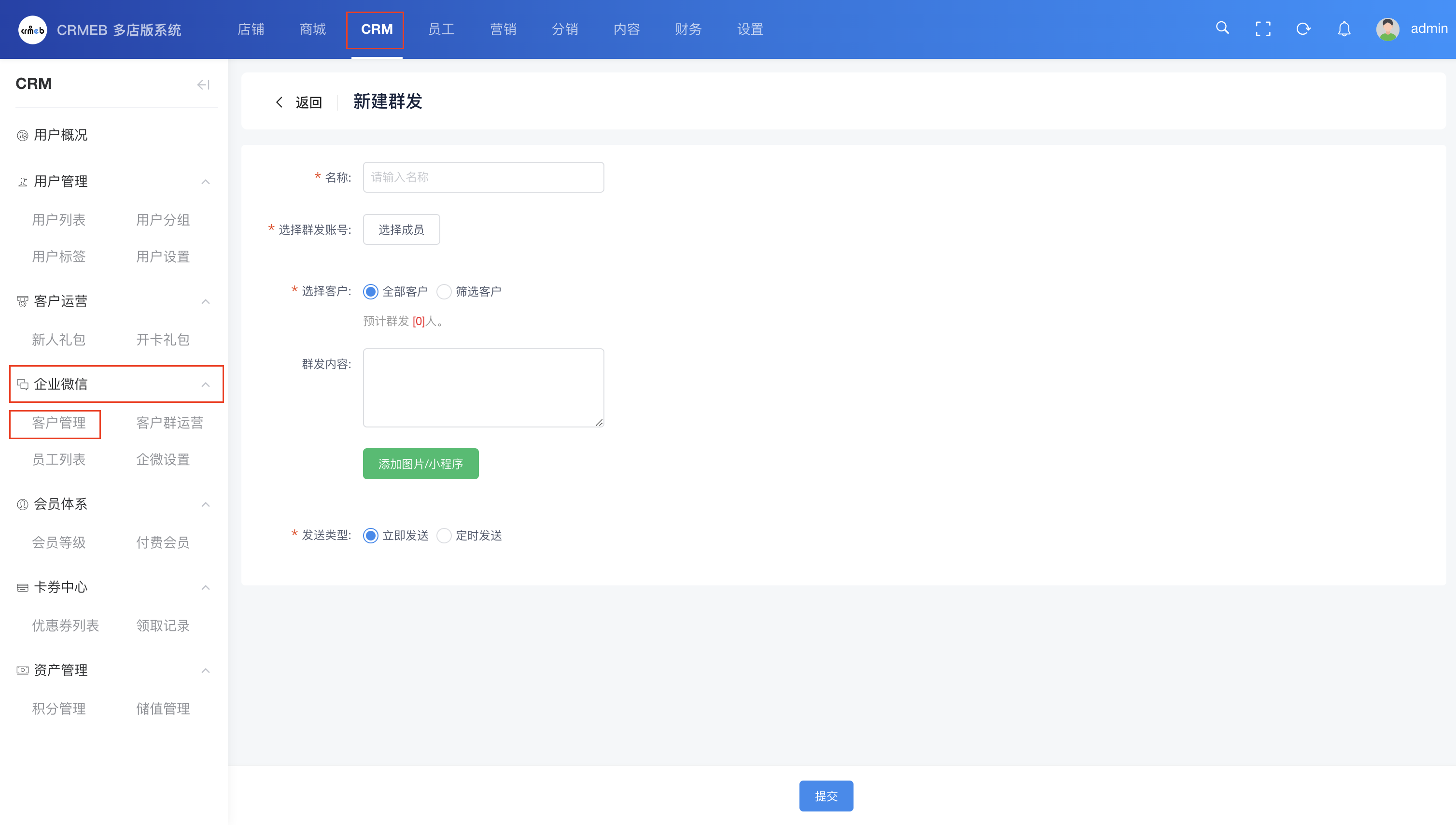Open 客户群运营 in sidebar
1456x825 pixels.
(169, 423)
